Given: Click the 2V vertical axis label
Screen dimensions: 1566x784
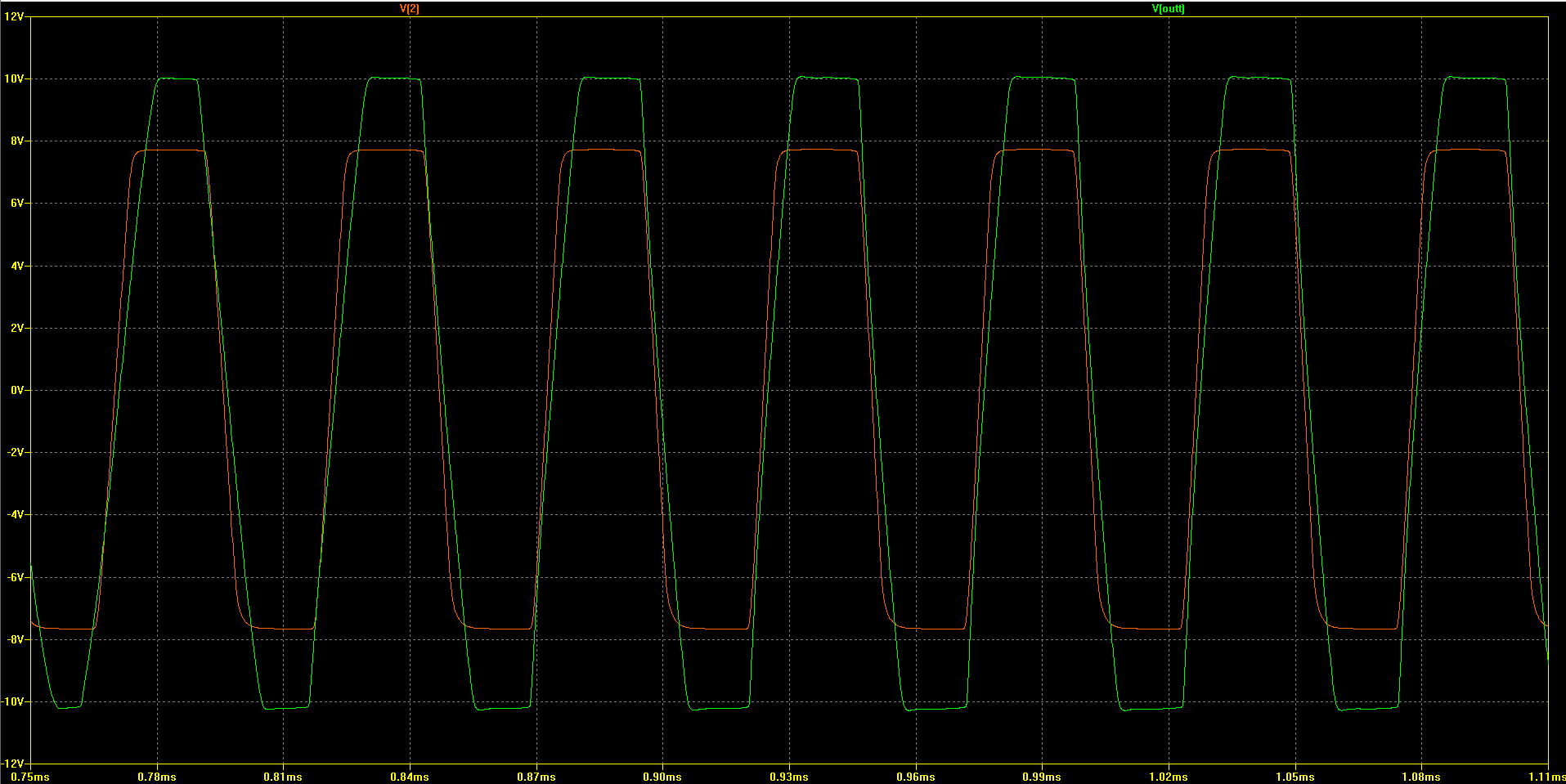Looking at the screenshot, I should pos(17,328).
